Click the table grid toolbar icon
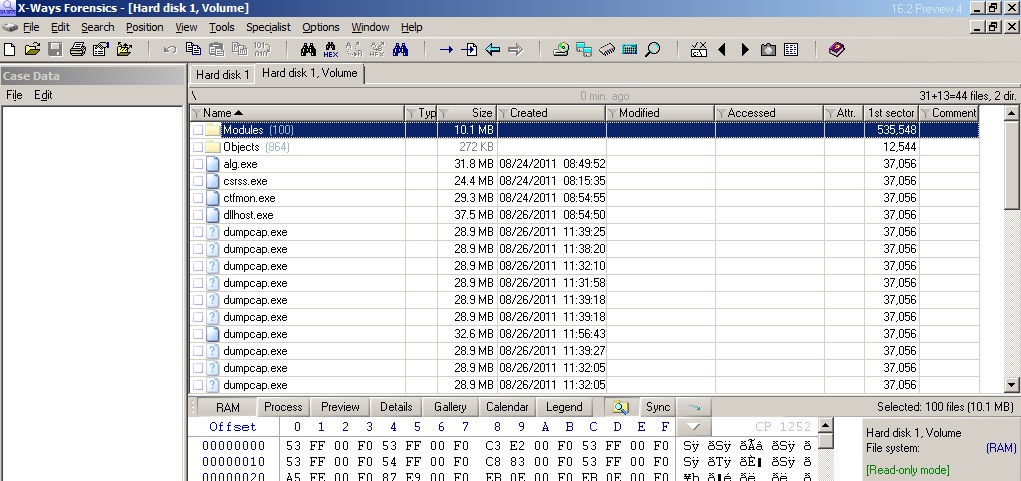This screenshot has width=1021, height=481. pyautogui.click(x=791, y=49)
